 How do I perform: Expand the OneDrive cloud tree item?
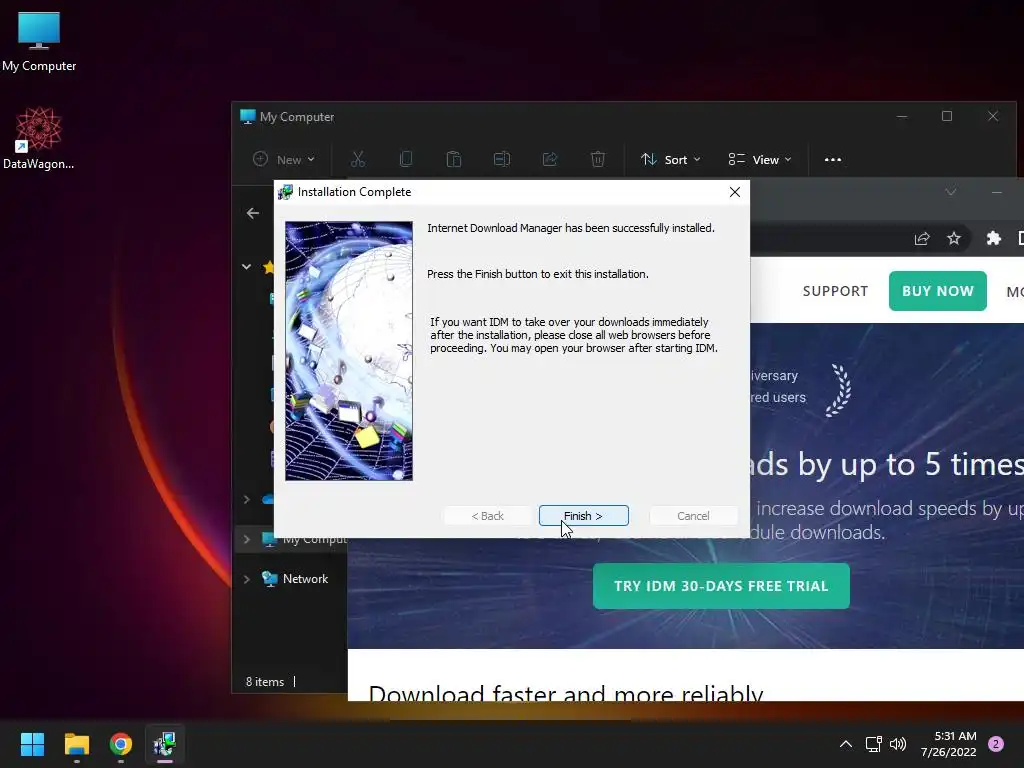point(246,499)
